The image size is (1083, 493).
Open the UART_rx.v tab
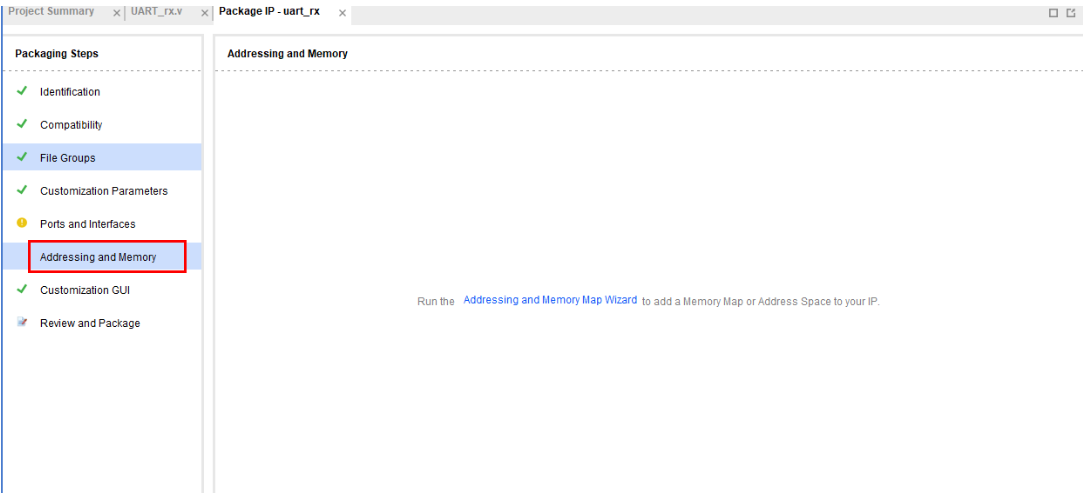click(x=156, y=12)
